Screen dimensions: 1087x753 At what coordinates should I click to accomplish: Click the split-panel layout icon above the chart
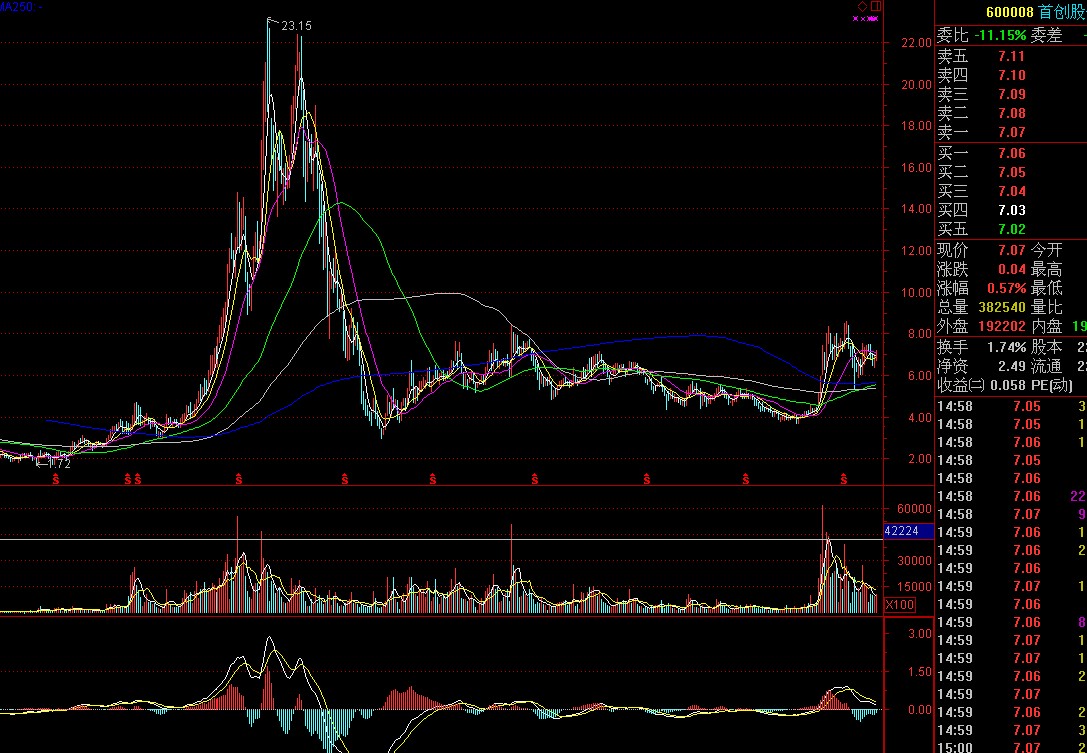(876, 6)
